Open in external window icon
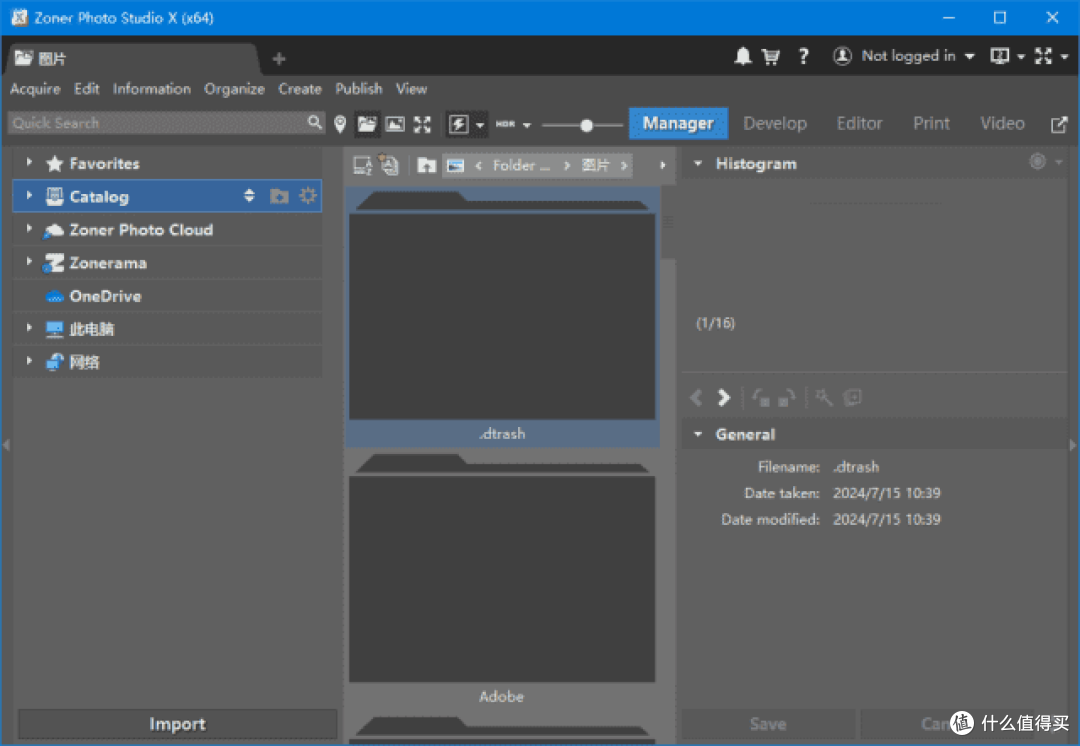 coord(1059,125)
